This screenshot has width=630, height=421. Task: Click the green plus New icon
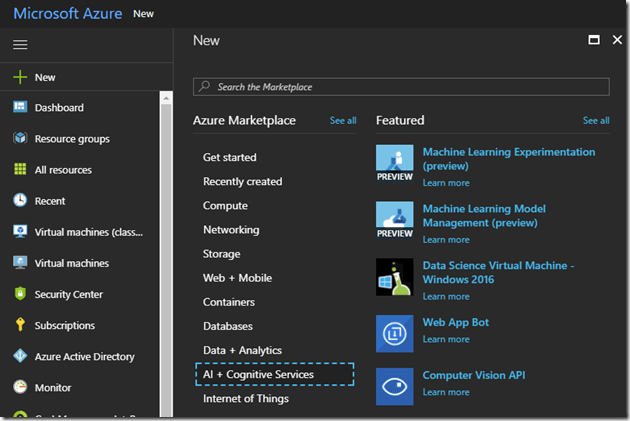coord(20,77)
